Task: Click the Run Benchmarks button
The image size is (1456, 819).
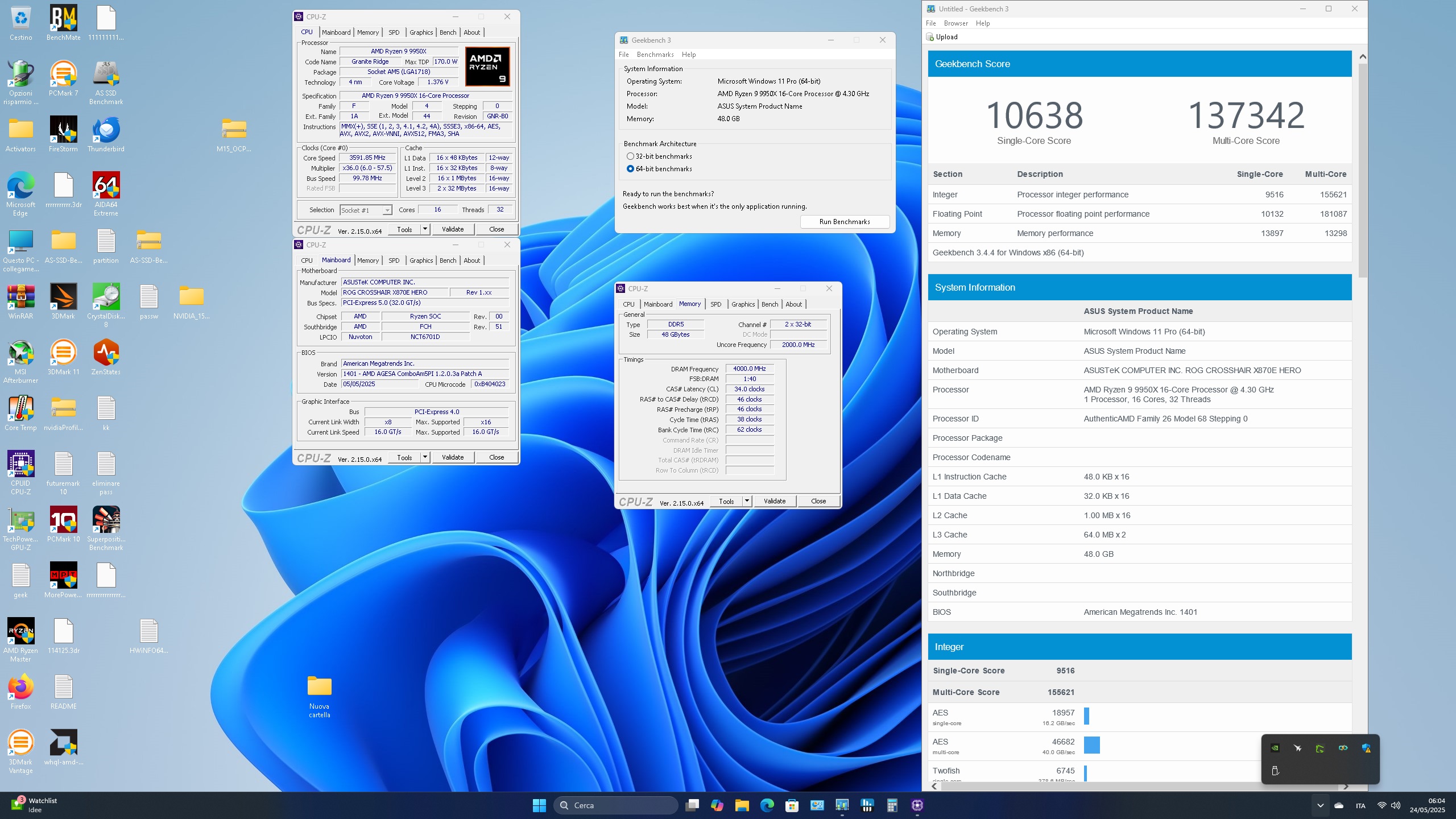Action: pos(845,222)
